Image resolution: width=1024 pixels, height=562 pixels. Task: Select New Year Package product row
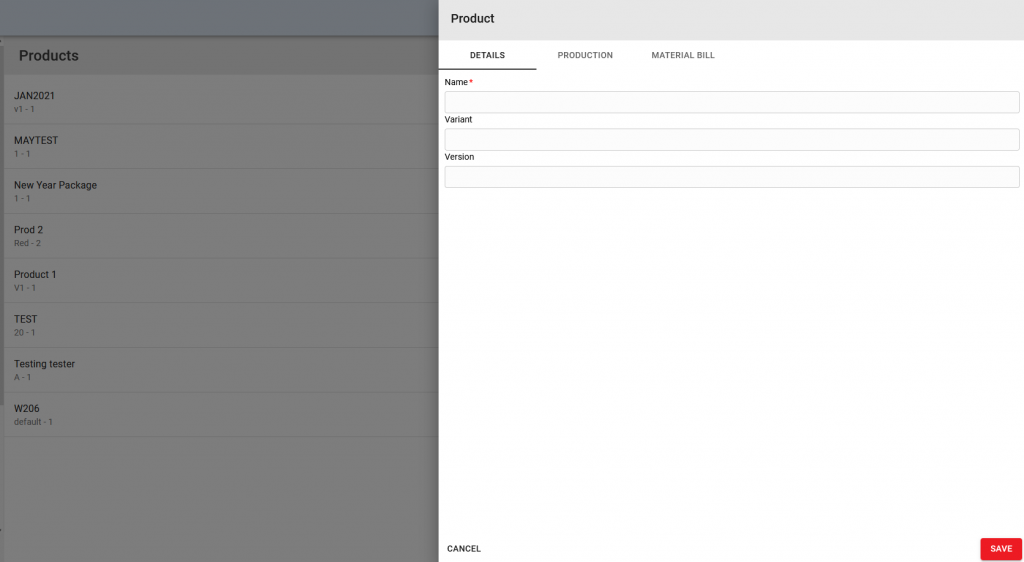(x=221, y=191)
